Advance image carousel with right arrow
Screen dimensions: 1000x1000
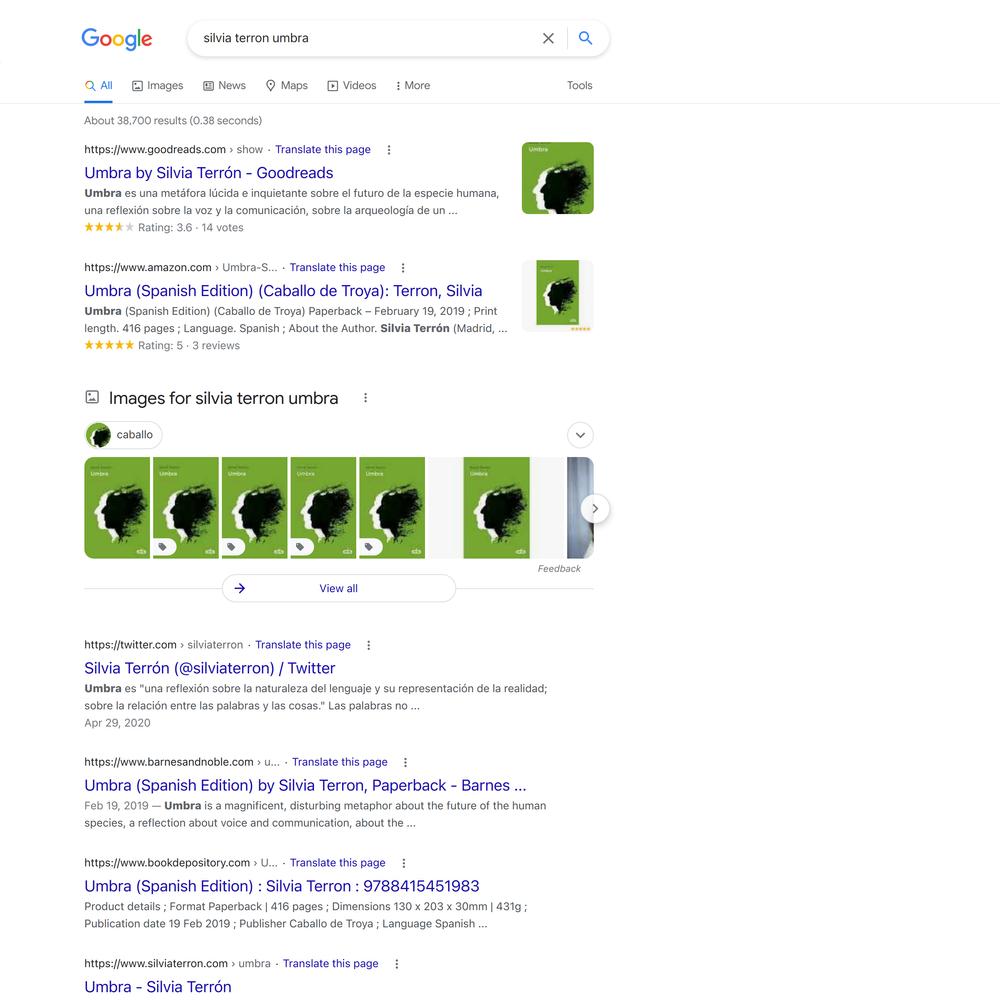coord(595,508)
